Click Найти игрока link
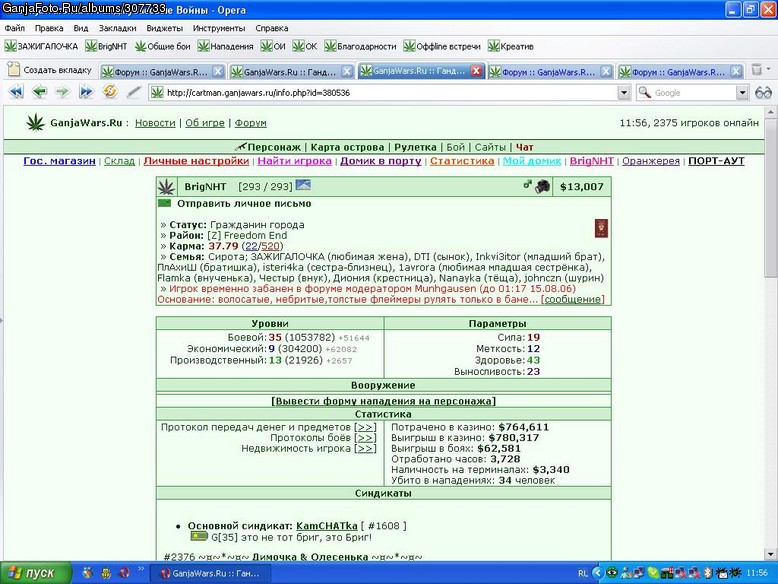The image size is (778, 584). click(x=294, y=161)
